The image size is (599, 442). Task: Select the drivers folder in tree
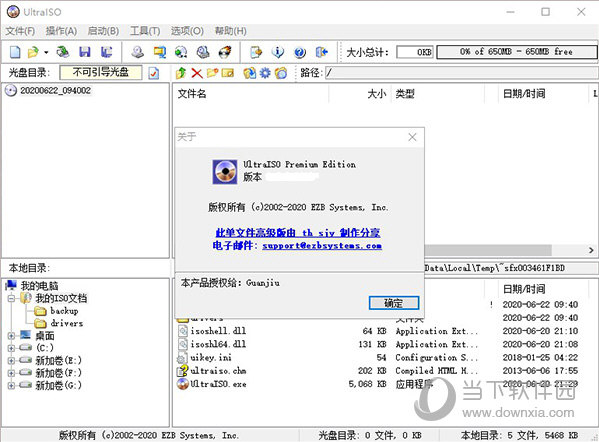click(66, 324)
